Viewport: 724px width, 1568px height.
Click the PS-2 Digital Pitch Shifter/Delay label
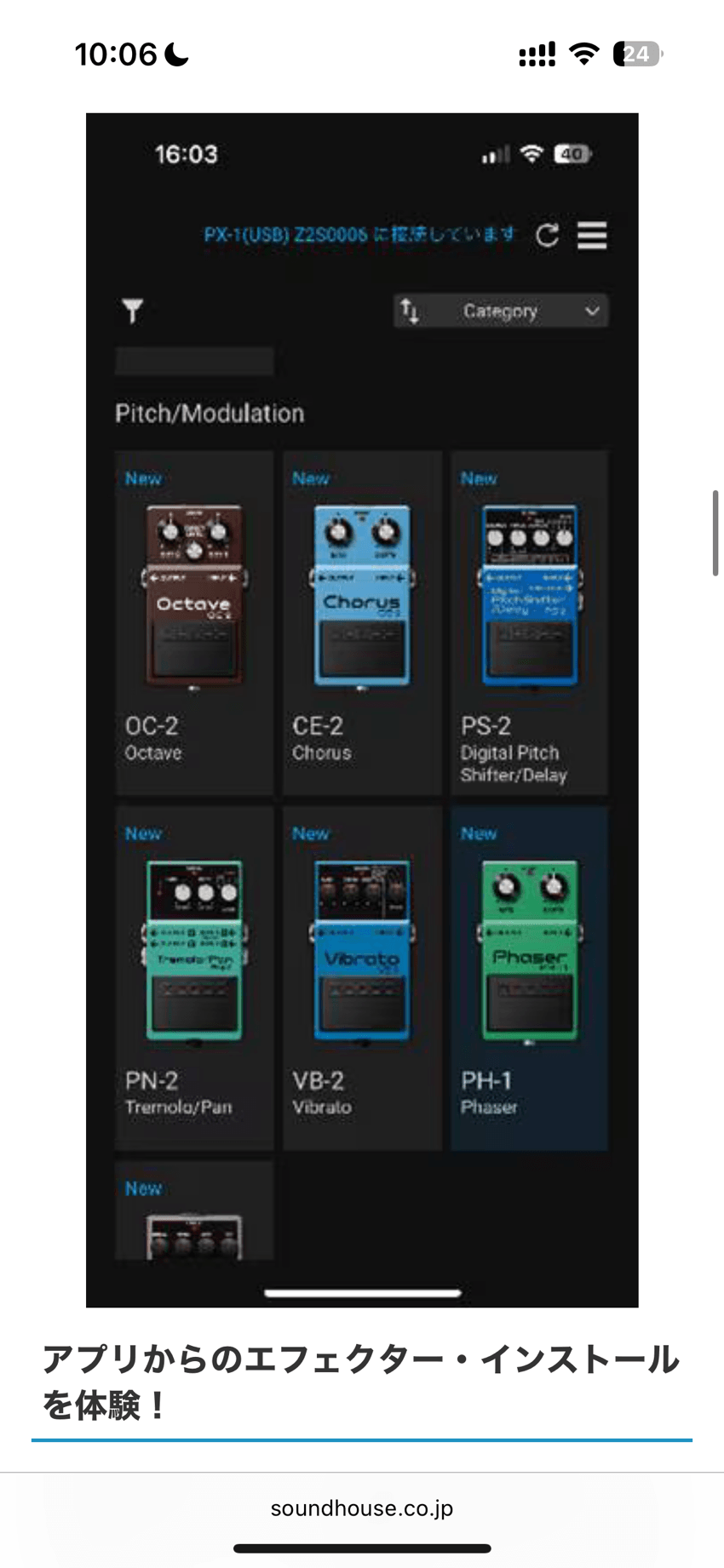514,764
